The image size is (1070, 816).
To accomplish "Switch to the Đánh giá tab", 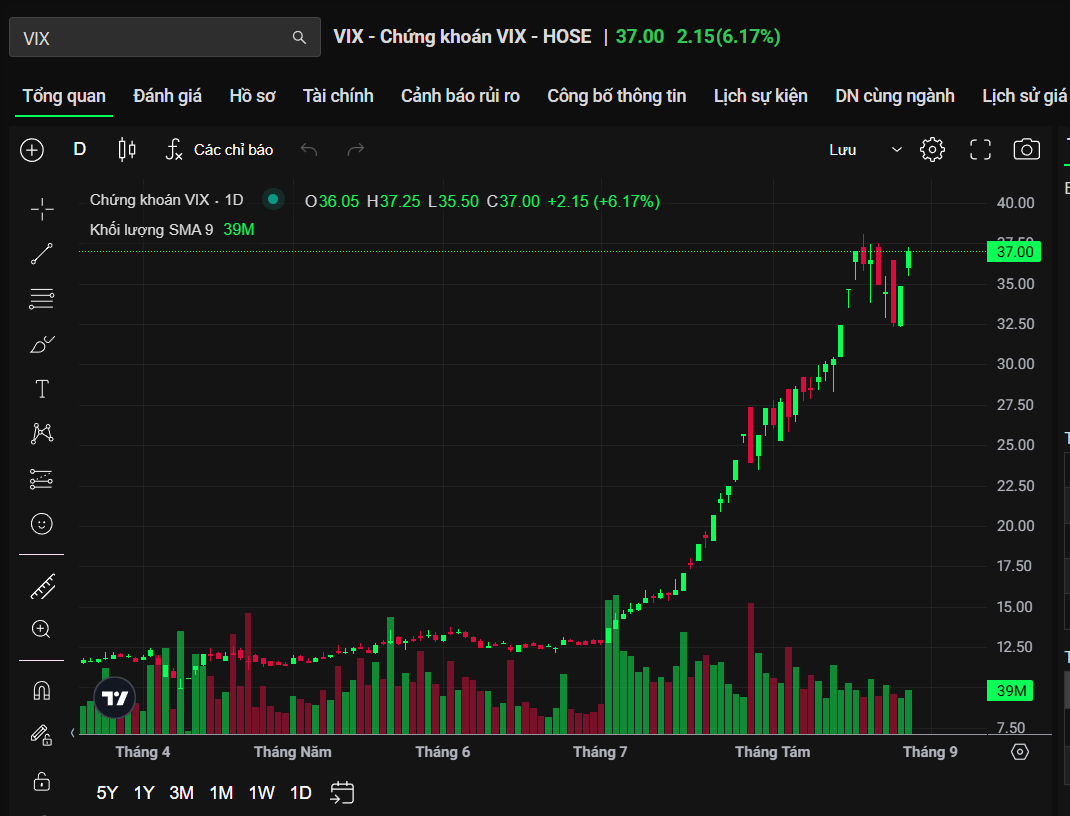I will pos(167,96).
